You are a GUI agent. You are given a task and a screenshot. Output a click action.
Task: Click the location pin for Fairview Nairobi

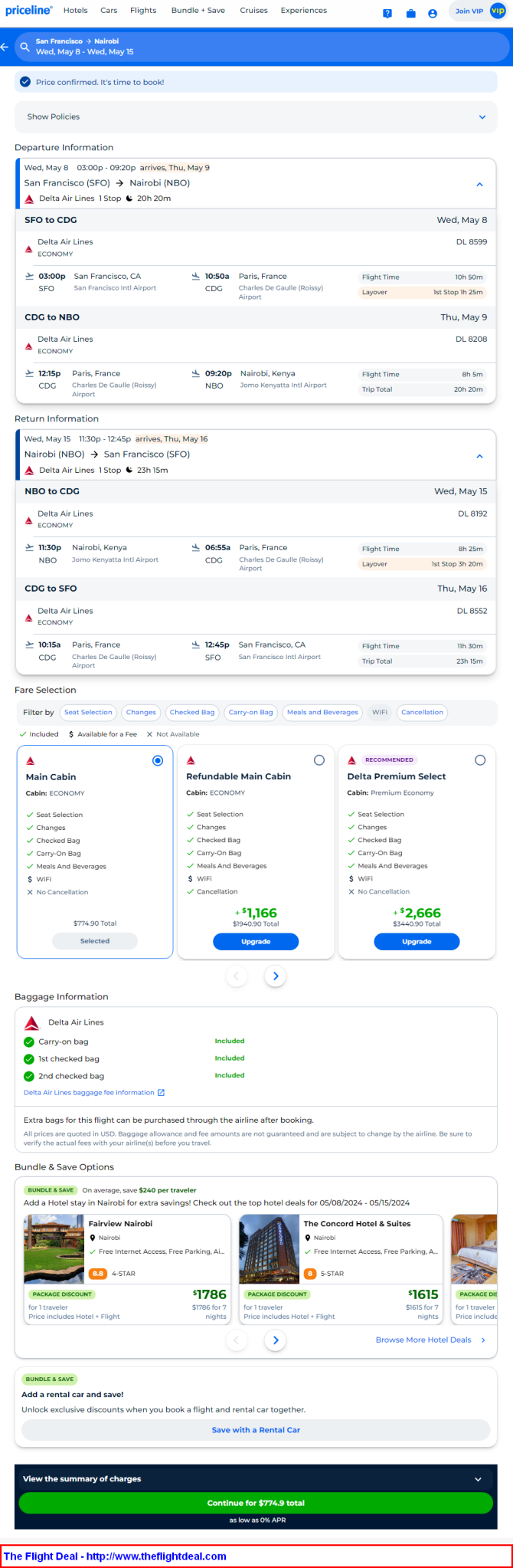coord(93,1238)
